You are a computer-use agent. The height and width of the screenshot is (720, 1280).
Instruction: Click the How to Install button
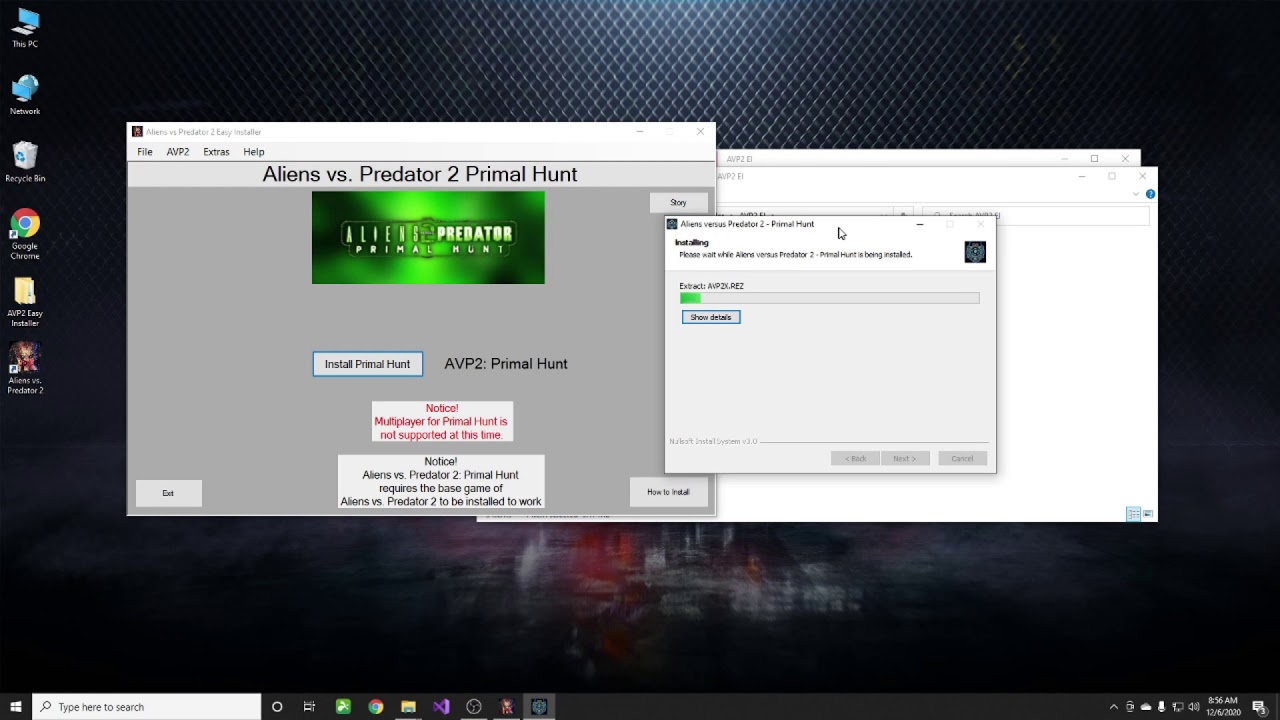point(668,492)
